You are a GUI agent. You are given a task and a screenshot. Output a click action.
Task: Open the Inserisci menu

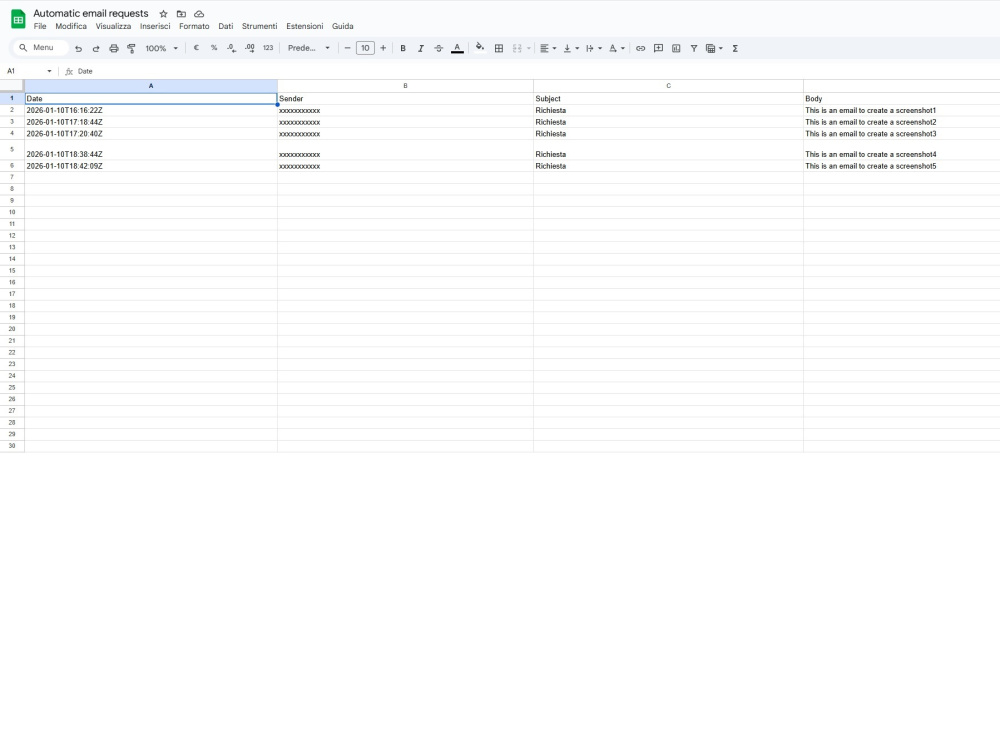tap(155, 27)
